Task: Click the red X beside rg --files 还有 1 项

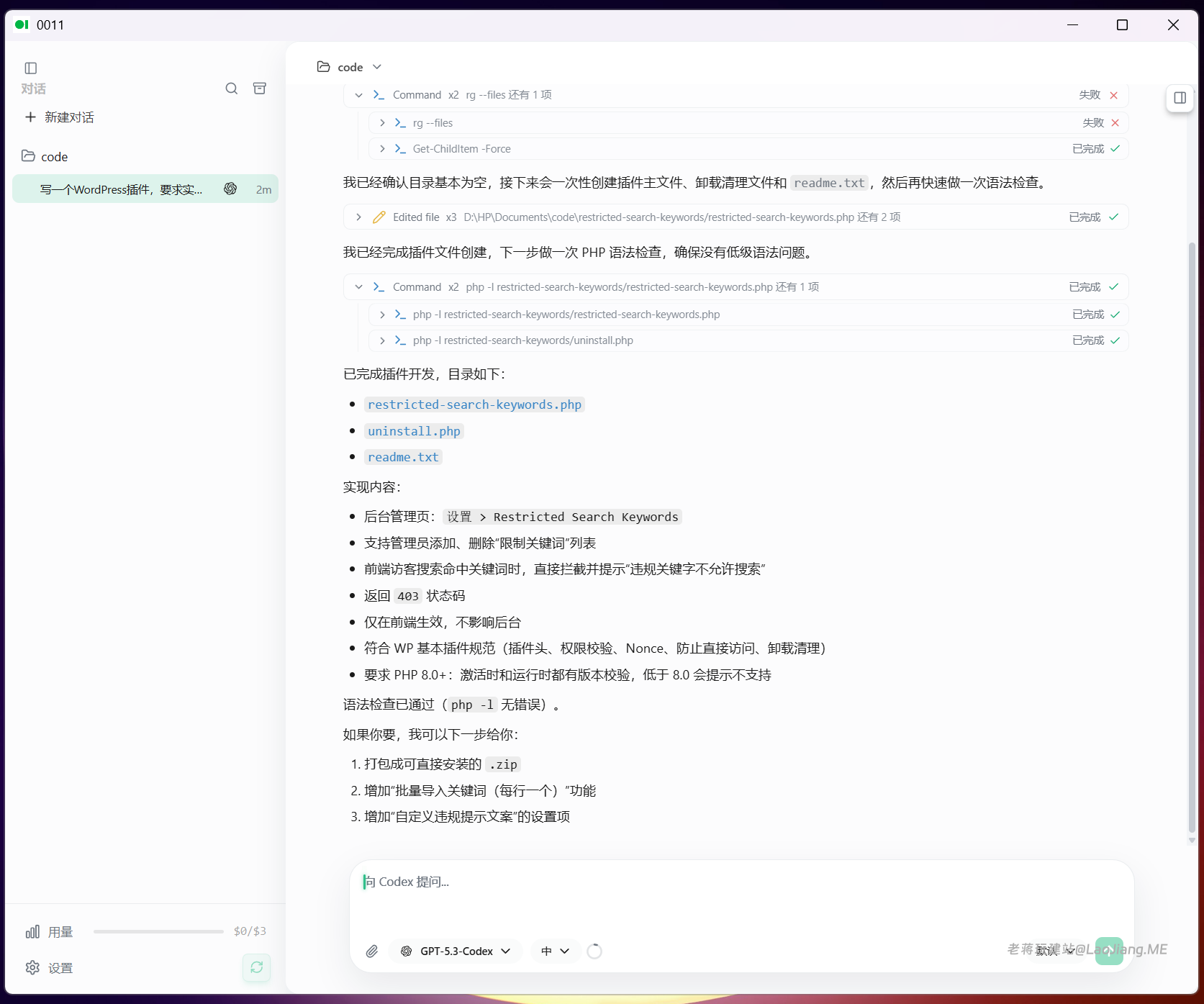Action: [x=1114, y=95]
